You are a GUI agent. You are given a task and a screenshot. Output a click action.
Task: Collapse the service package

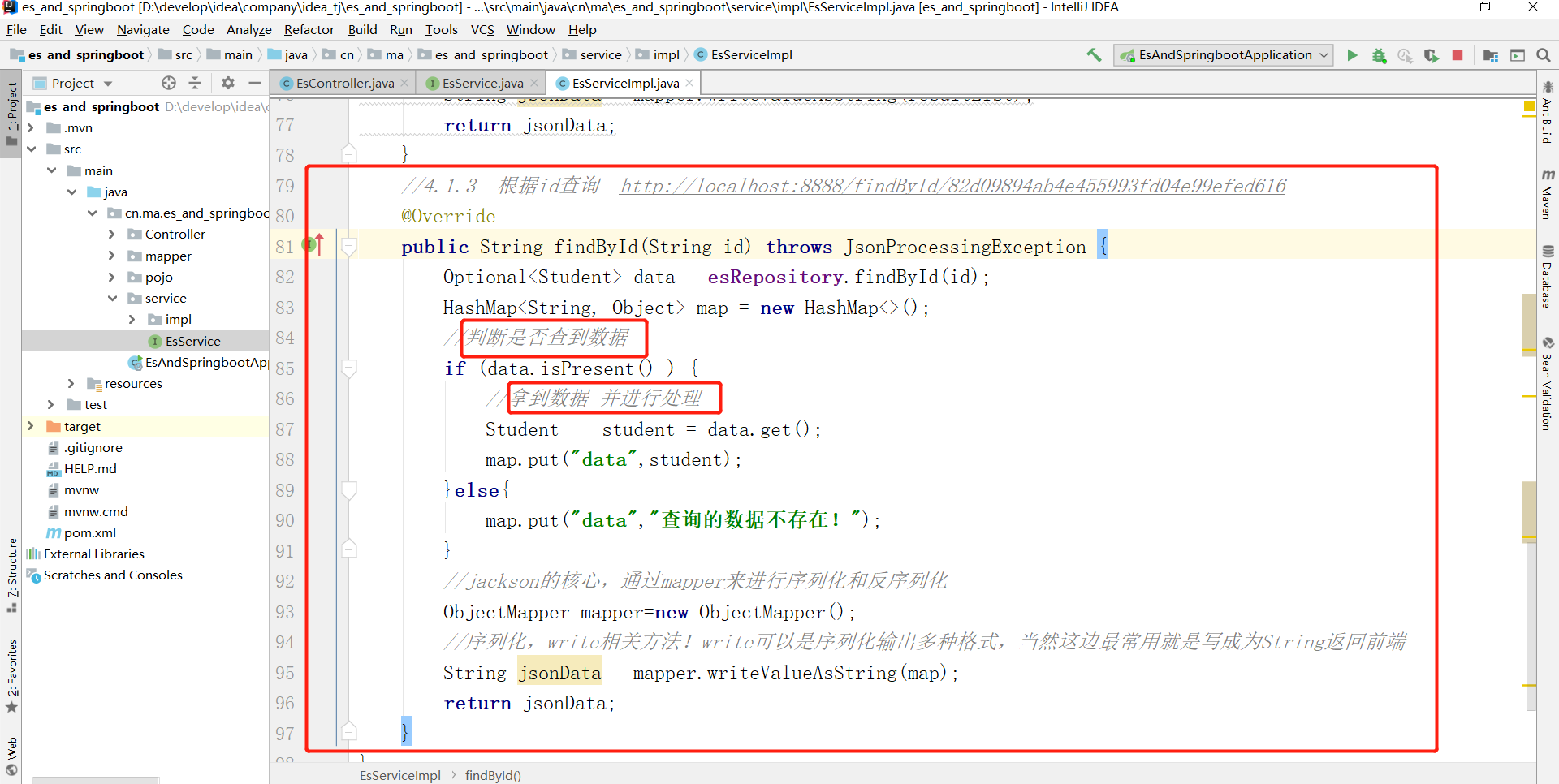tap(111, 298)
